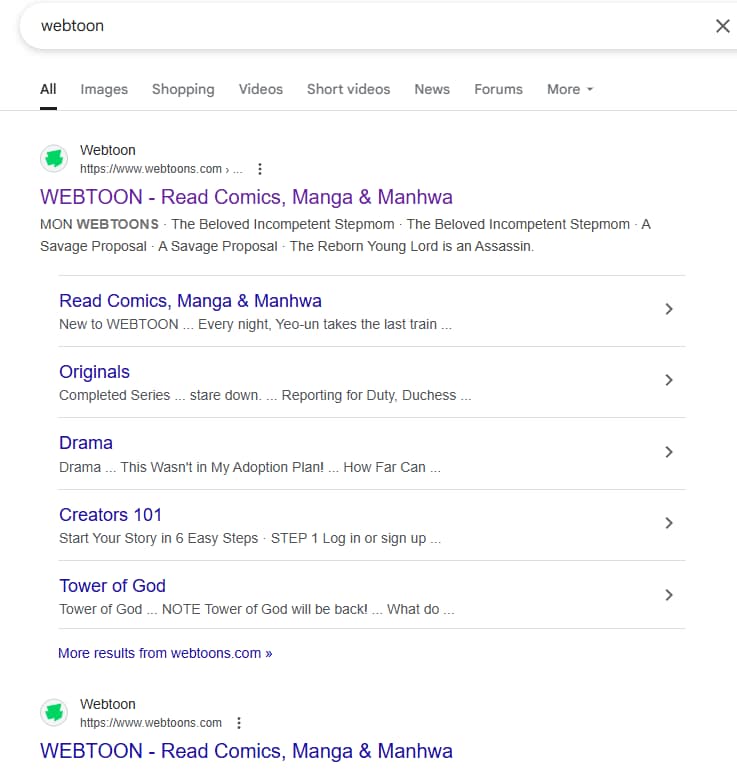Switch to the Images tab

pos(104,89)
